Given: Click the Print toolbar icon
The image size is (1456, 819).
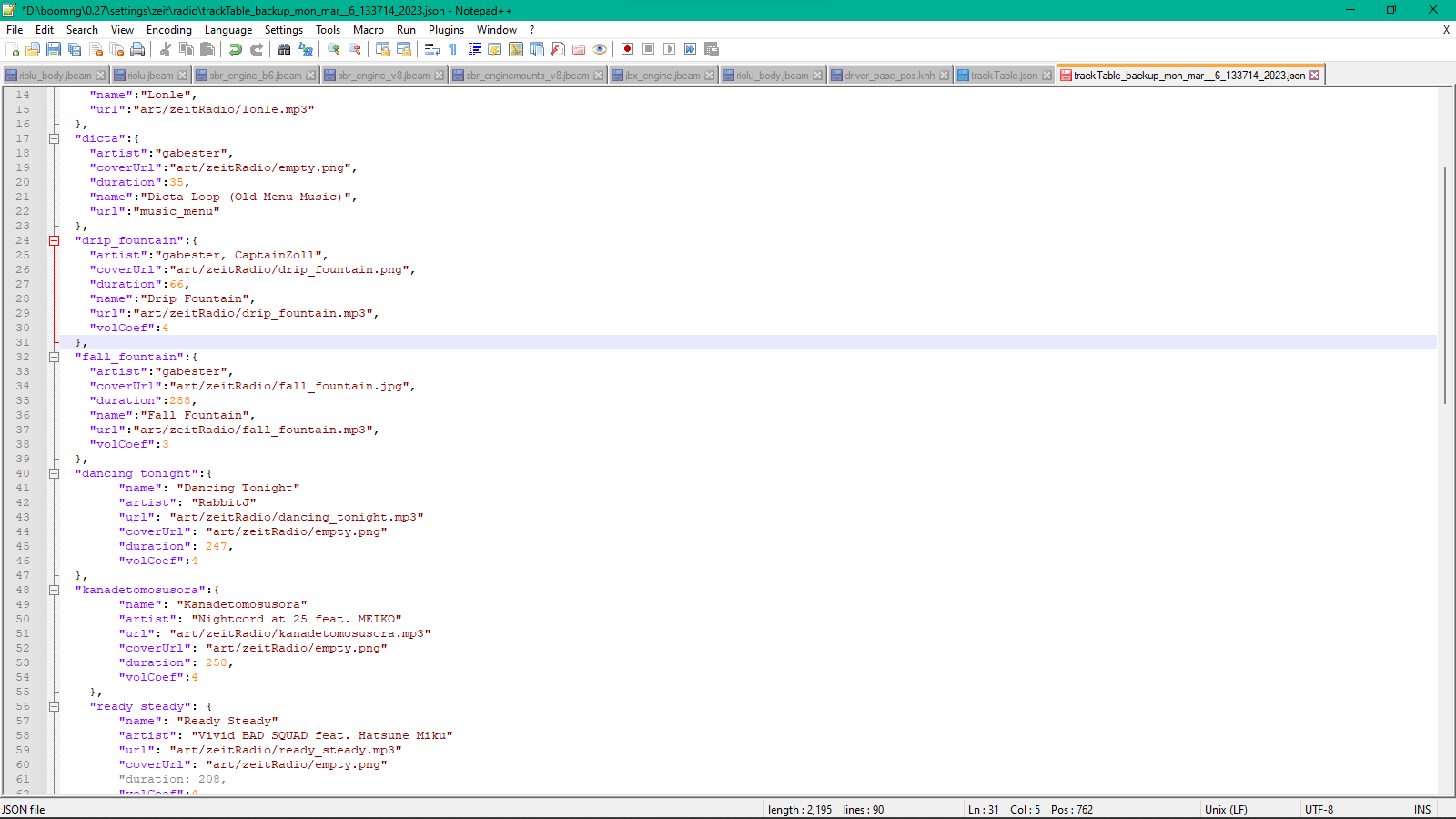Looking at the screenshot, I should tap(137, 49).
